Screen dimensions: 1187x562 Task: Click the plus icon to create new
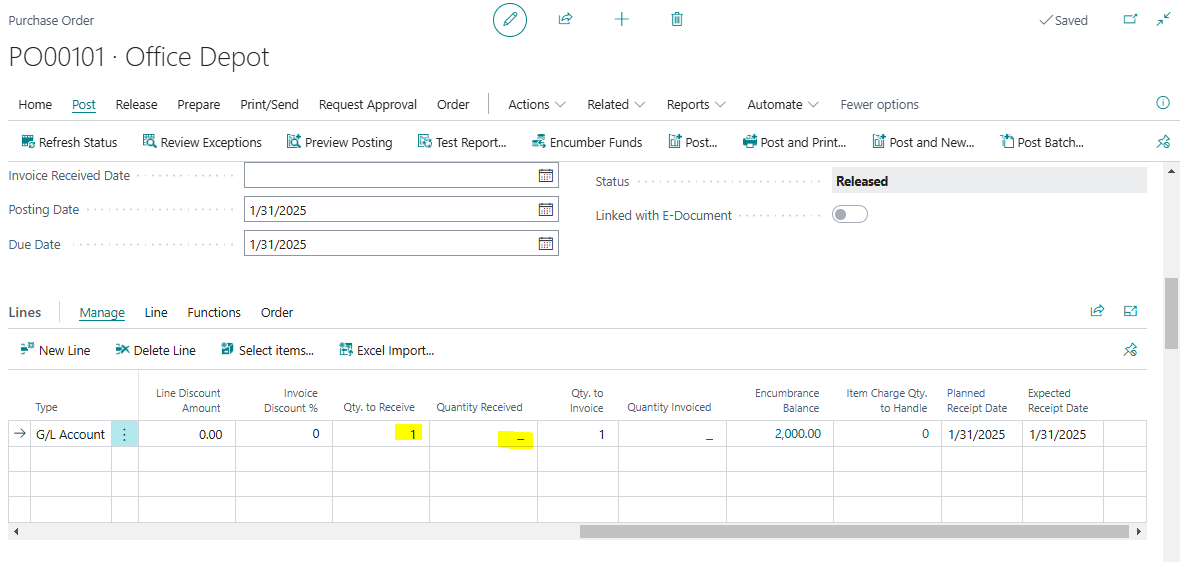[622, 20]
